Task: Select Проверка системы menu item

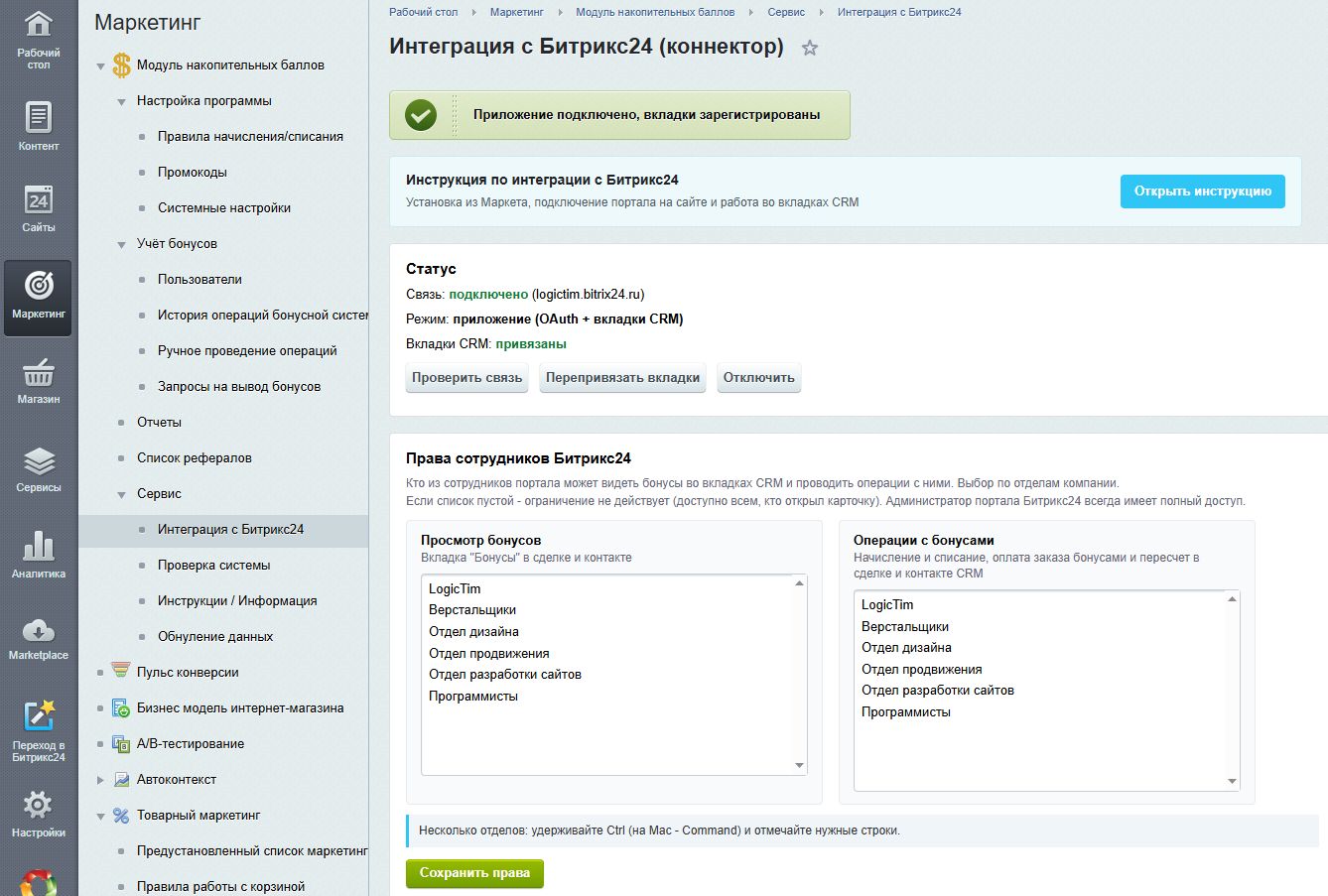Action: (x=214, y=566)
